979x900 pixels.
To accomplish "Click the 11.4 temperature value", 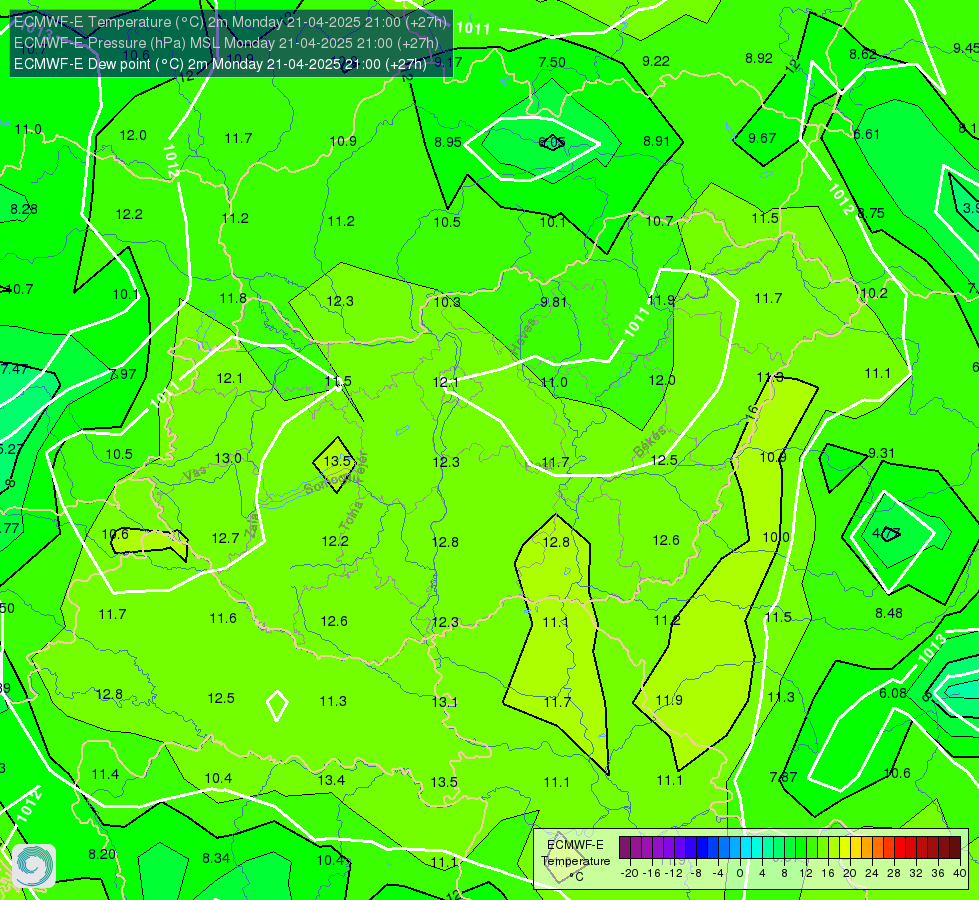I will [105, 774].
